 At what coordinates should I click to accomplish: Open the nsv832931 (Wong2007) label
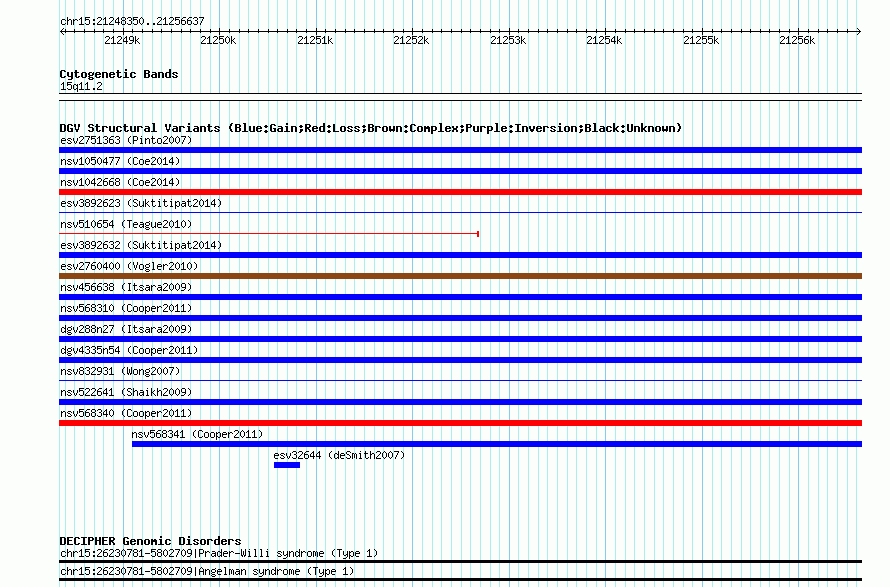point(120,371)
